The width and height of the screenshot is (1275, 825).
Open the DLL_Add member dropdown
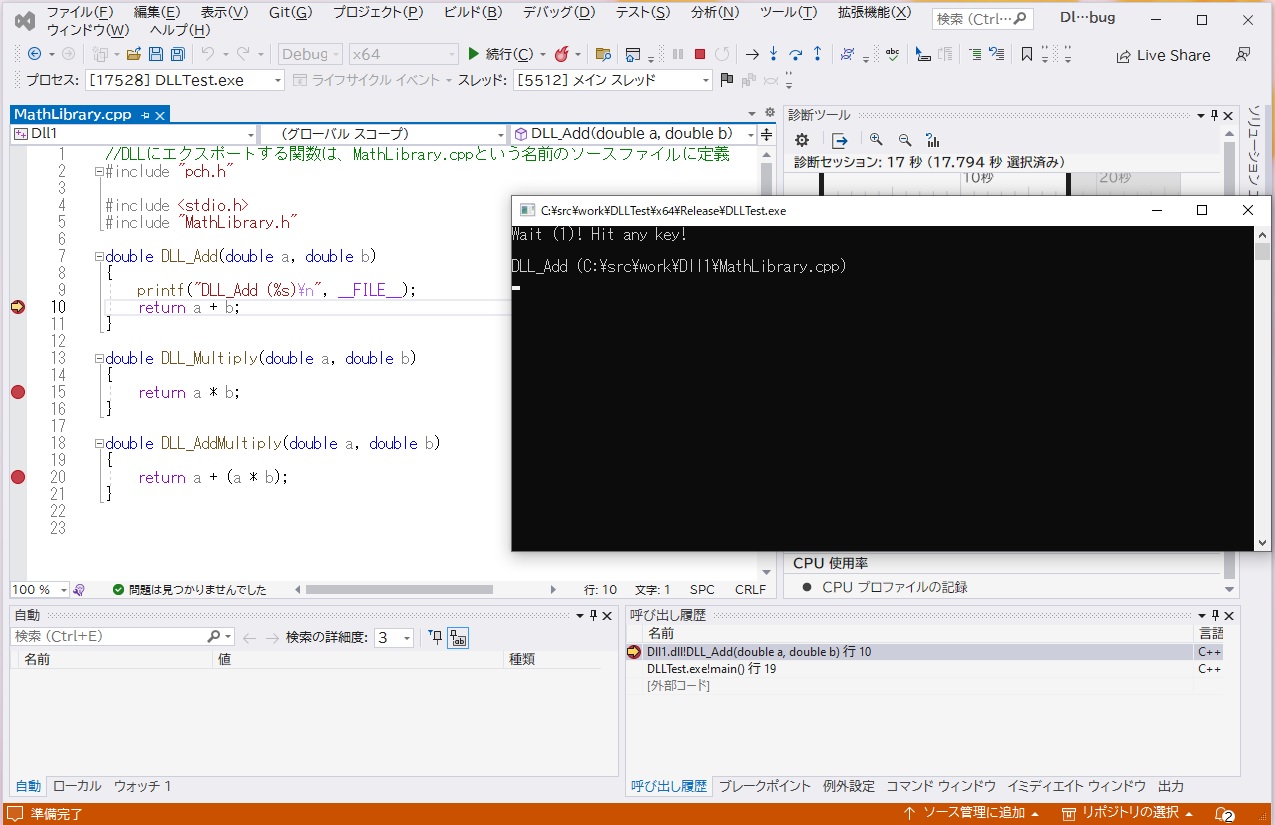click(634, 134)
